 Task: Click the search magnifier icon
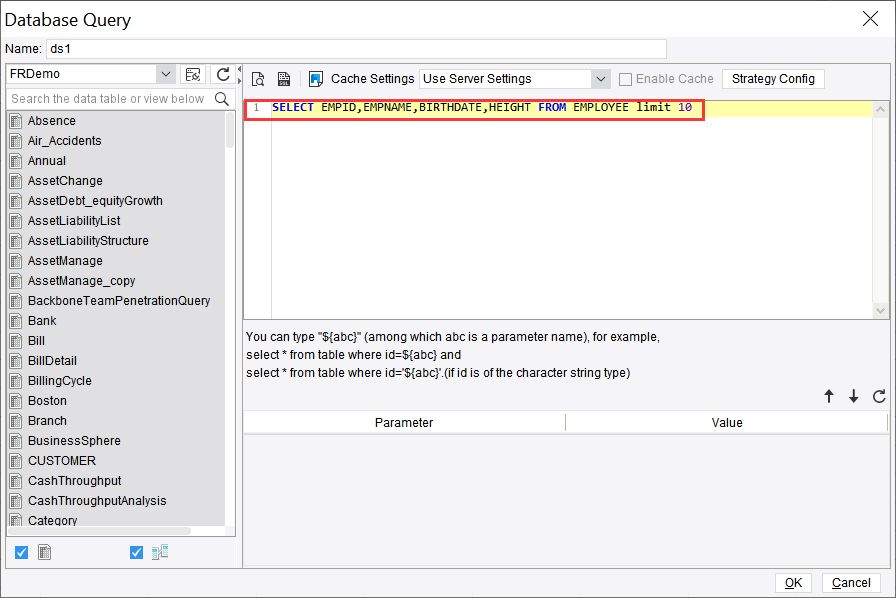222,100
